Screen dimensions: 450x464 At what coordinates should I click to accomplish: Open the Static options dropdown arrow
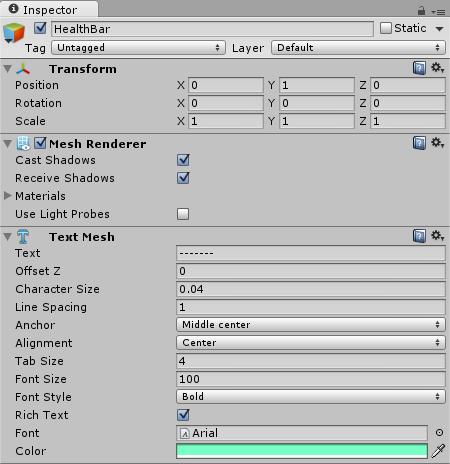[x=439, y=29]
